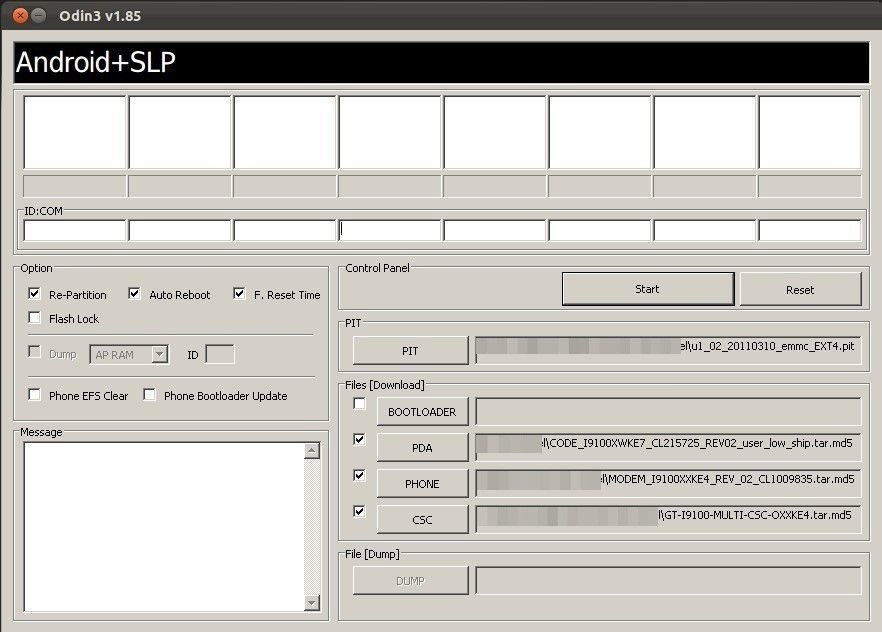Viewport: 882px width, 632px height.
Task: Close the Odin3 window
Action: (x=20, y=15)
